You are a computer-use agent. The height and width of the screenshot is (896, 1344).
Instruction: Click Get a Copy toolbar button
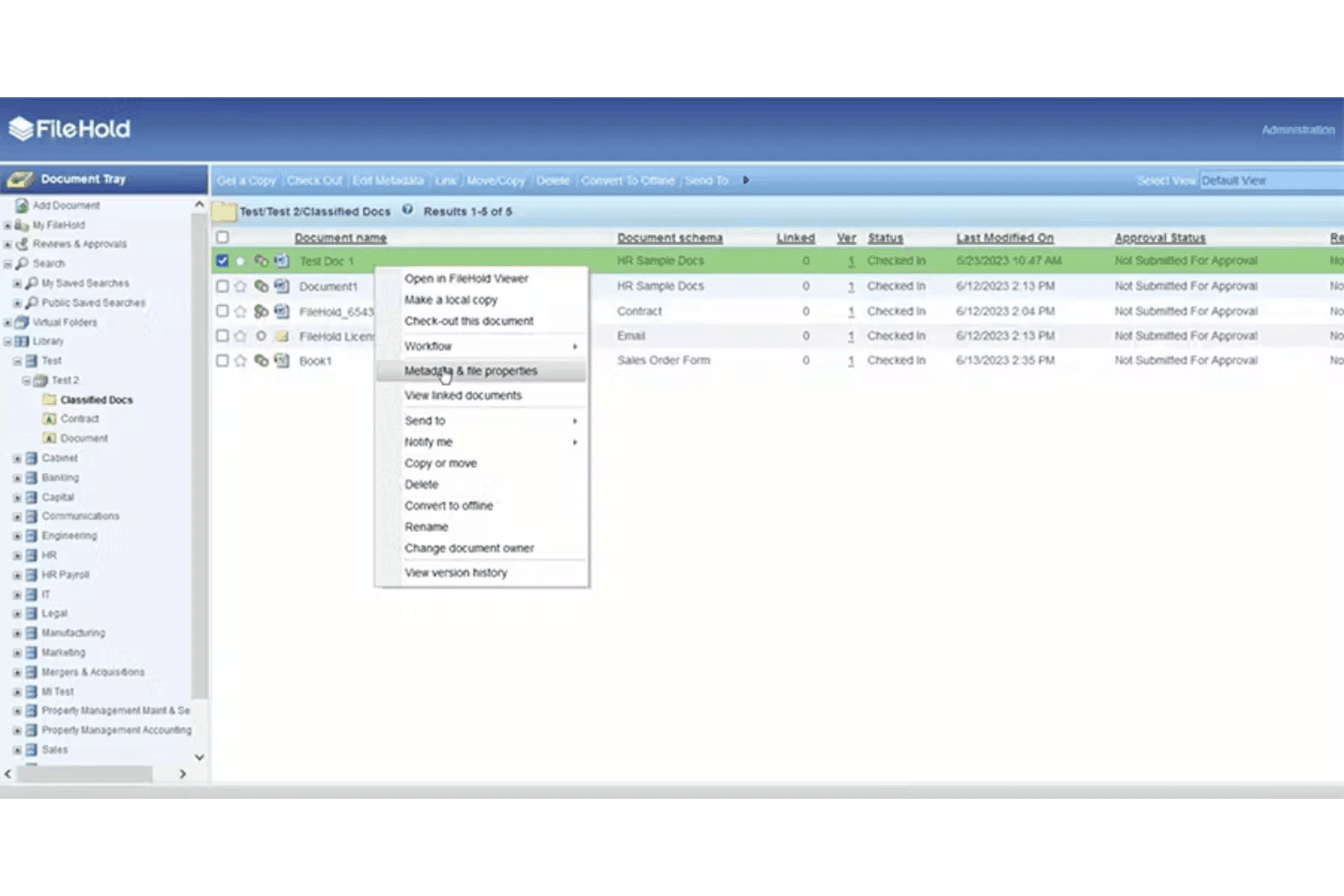point(246,181)
